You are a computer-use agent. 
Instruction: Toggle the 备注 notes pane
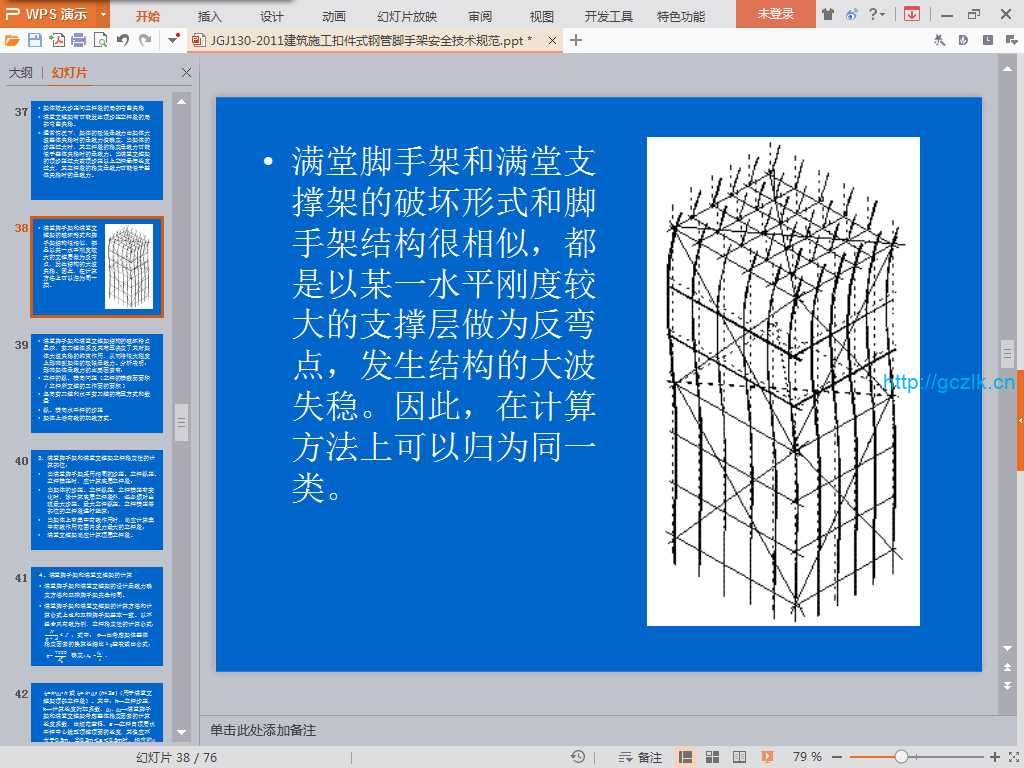point(641,757)
